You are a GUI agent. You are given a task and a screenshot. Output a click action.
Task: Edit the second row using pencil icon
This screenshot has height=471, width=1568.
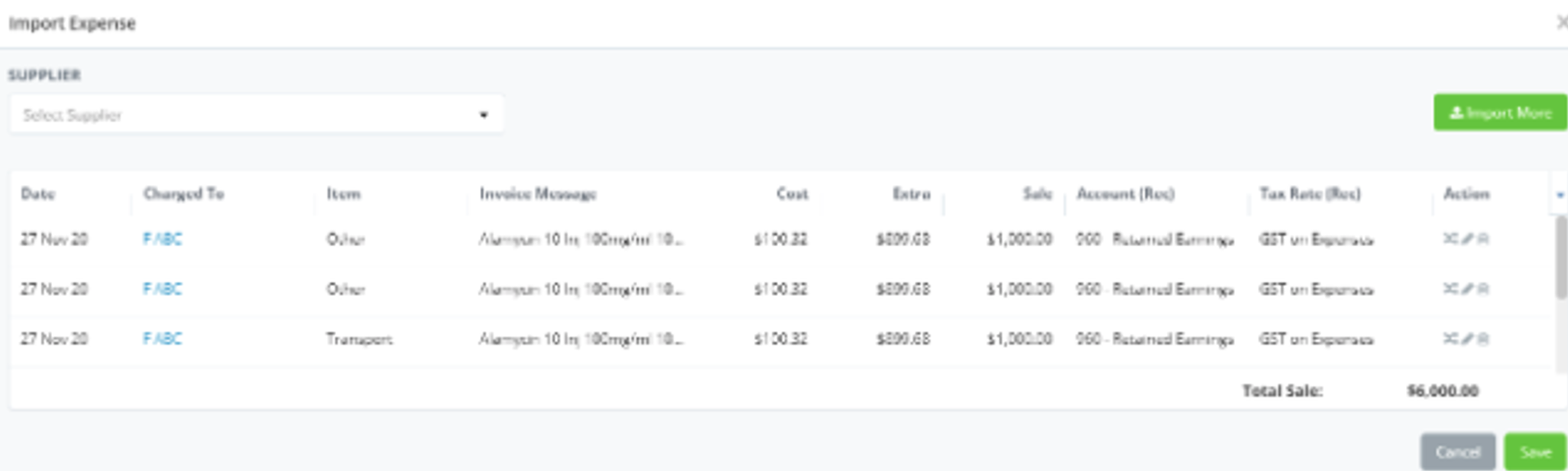click(x=1467, y=288)
